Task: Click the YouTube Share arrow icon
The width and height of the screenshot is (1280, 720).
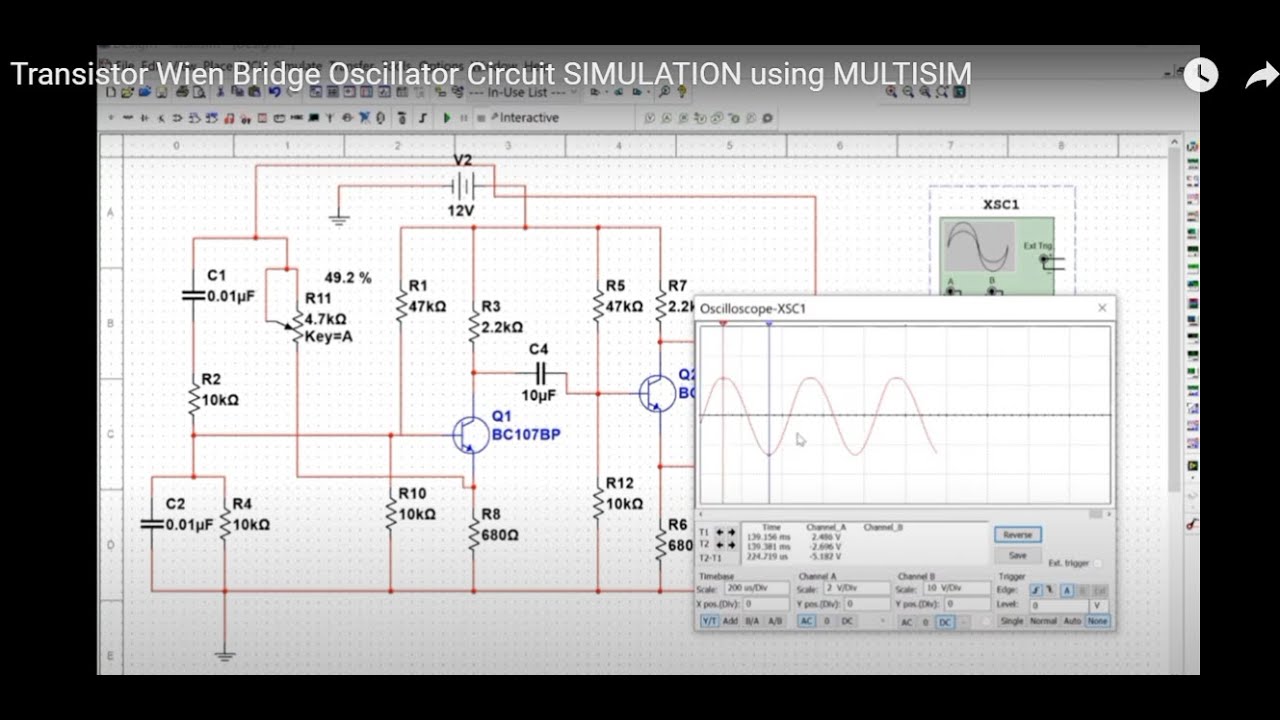Action: 1262,76
